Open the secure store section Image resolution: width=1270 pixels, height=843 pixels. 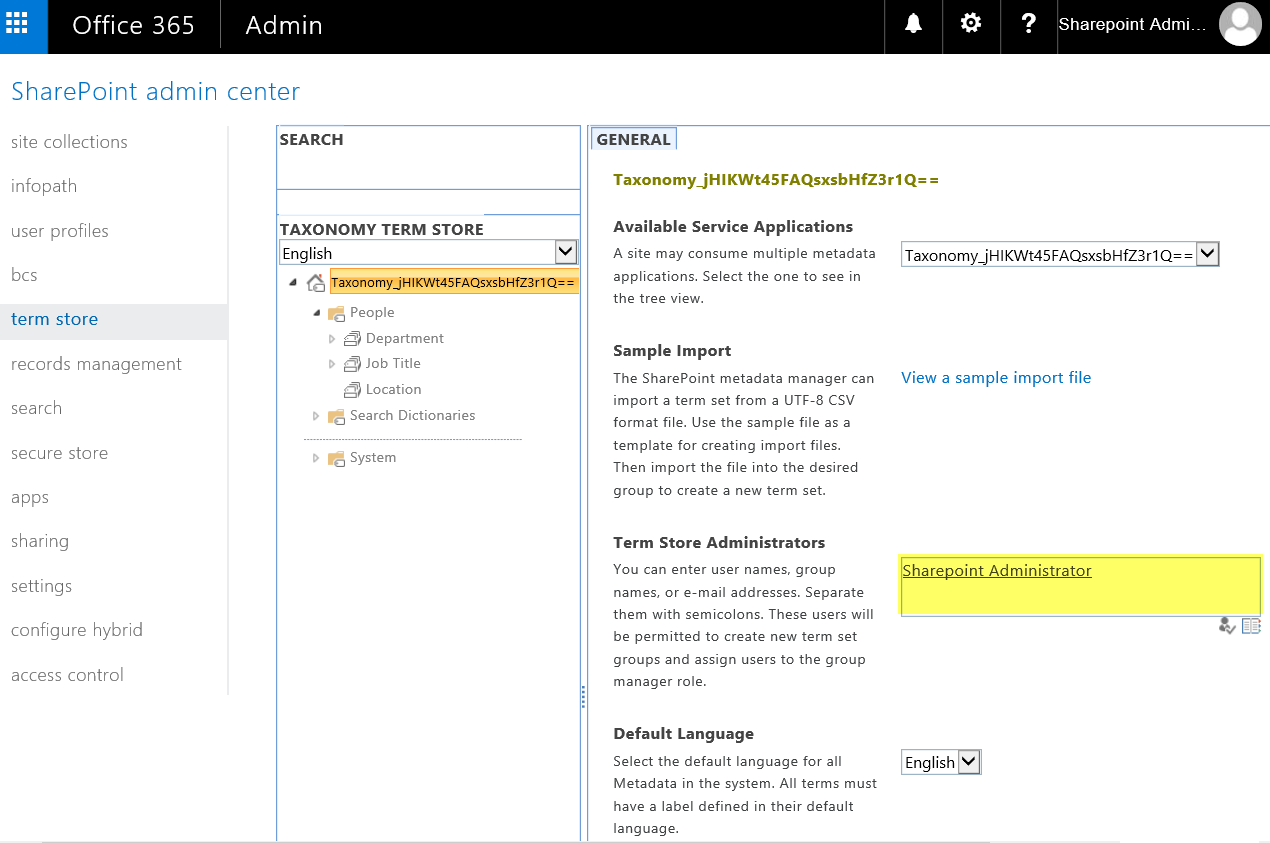pyautogui.click(x=59, y=453)
